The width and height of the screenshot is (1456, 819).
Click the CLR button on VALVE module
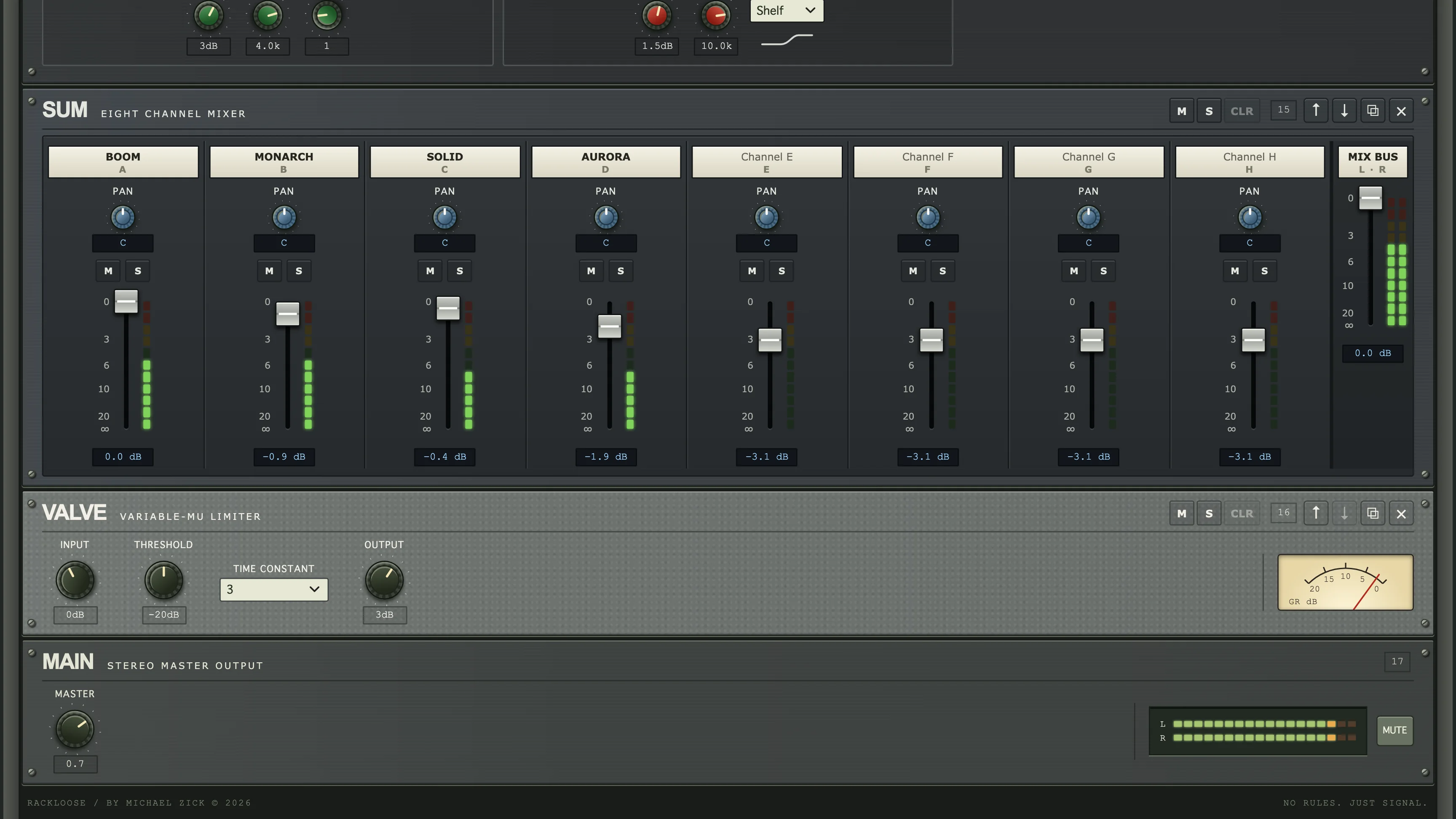1242,513
